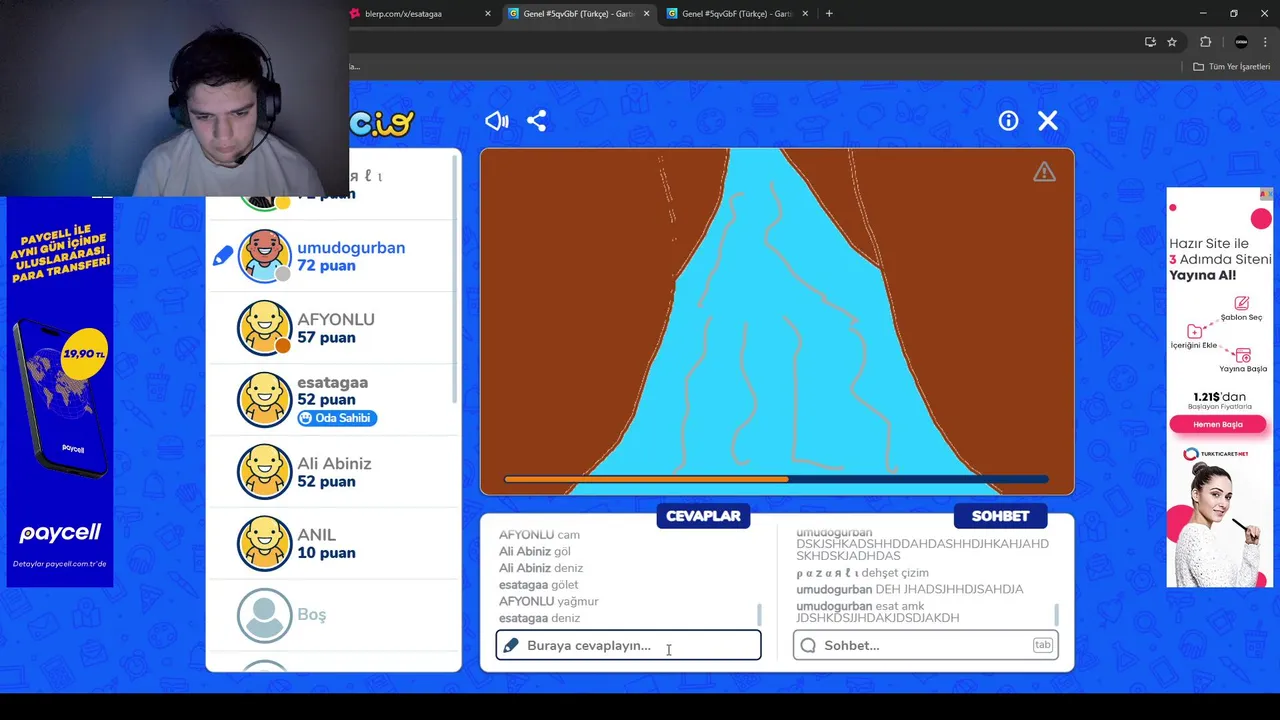1280x720 pixels.
Task: Close the second Genel #5qvGbF tab
Action: tap(805, 14)
